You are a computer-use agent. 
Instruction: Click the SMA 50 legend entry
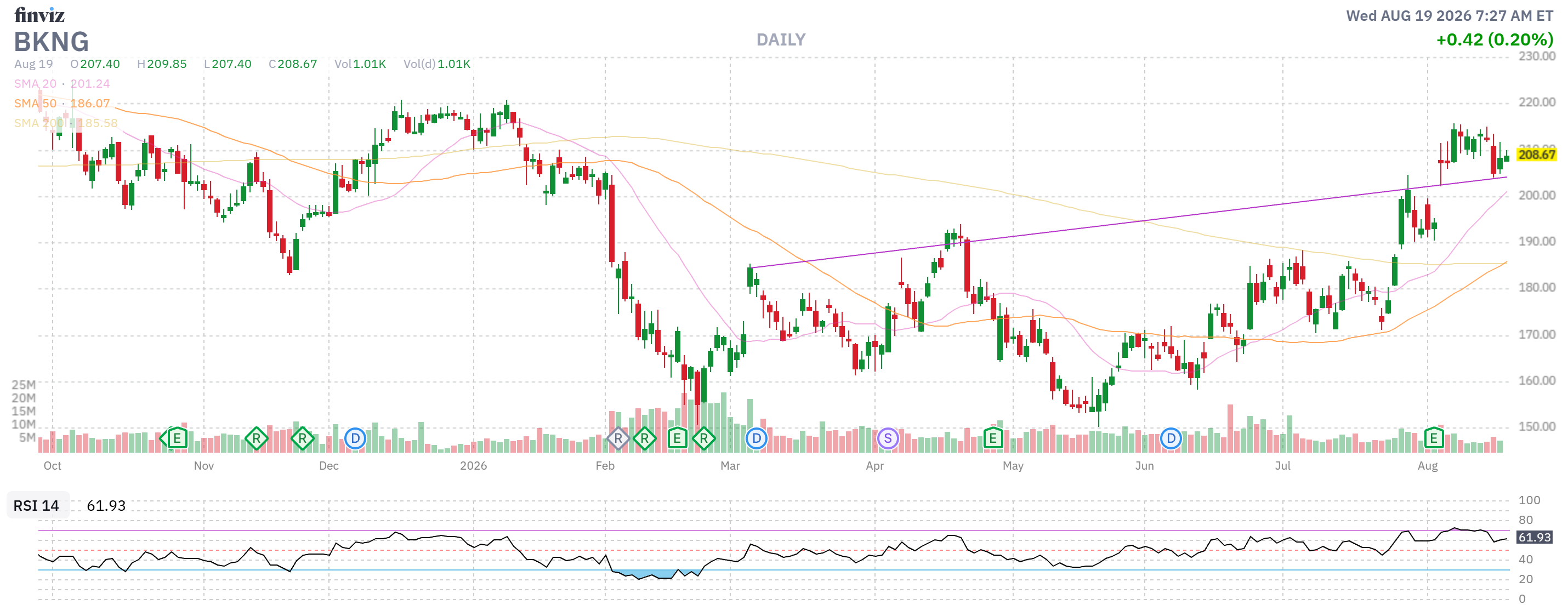62,104
